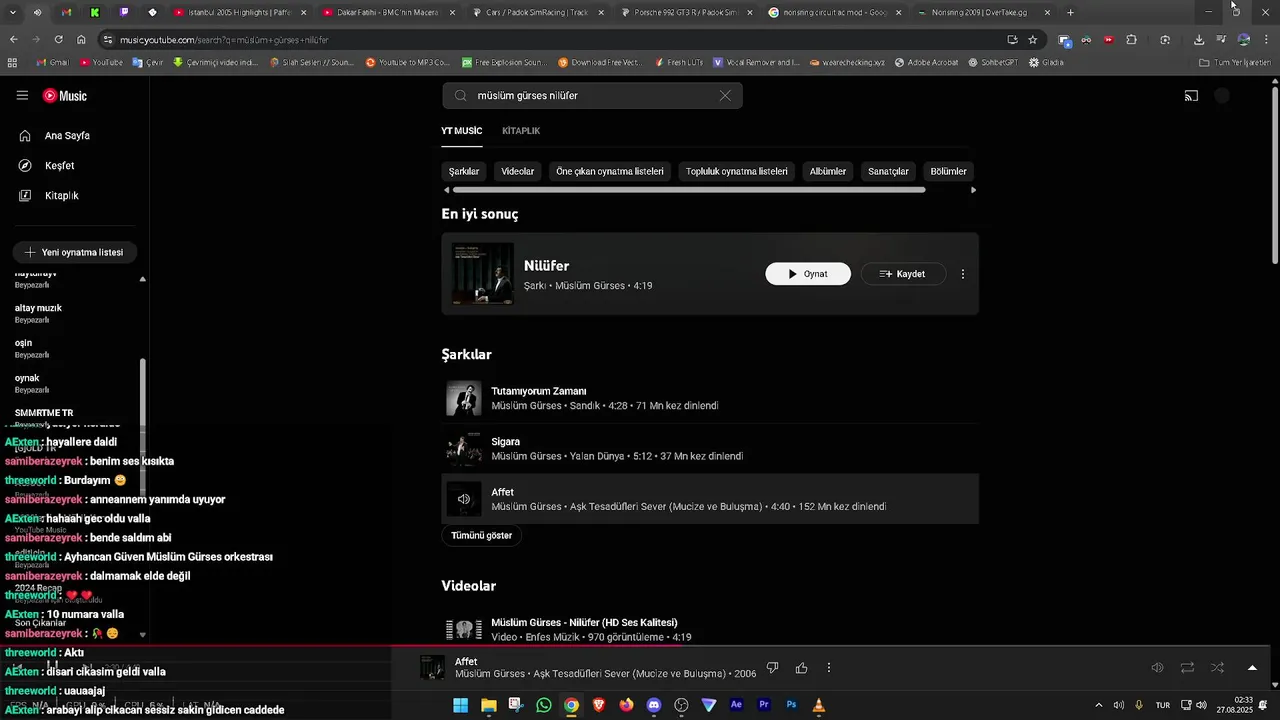The width and height of the screenshot is (1280, 720).
Task: Open the account avatar at top right
Action: click(x=1222, y=96)
